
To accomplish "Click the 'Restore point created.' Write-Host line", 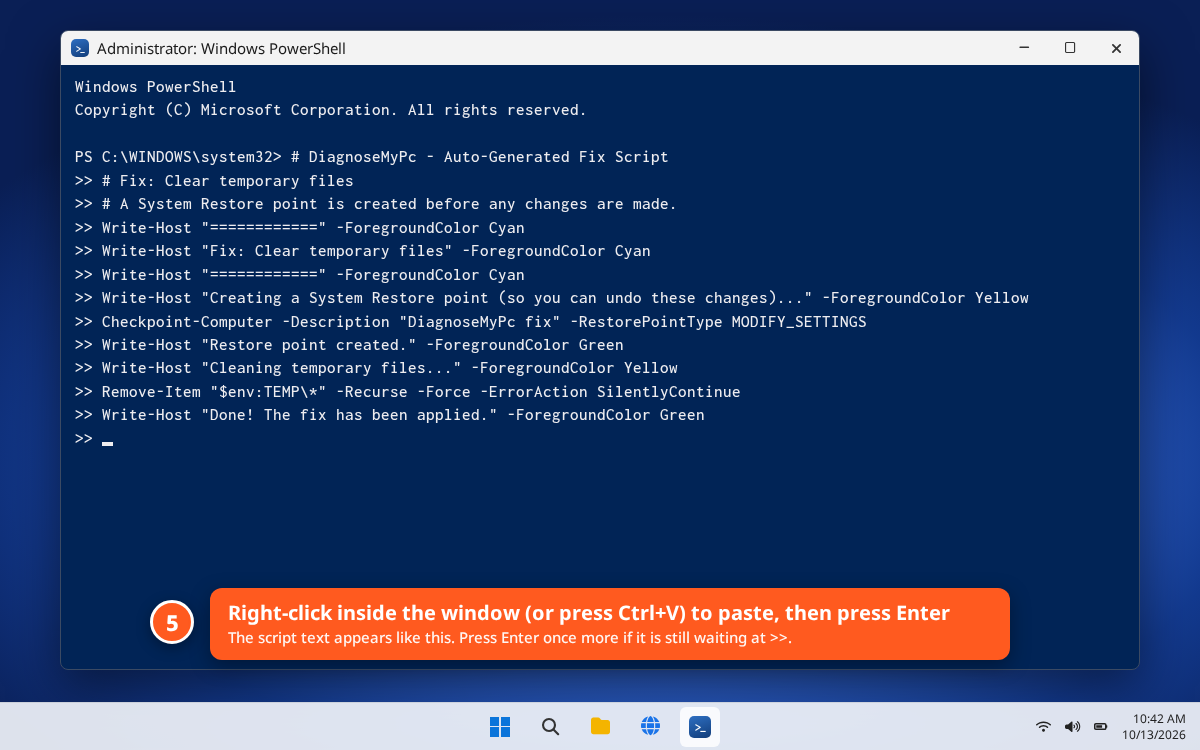I will click(349, 345).
